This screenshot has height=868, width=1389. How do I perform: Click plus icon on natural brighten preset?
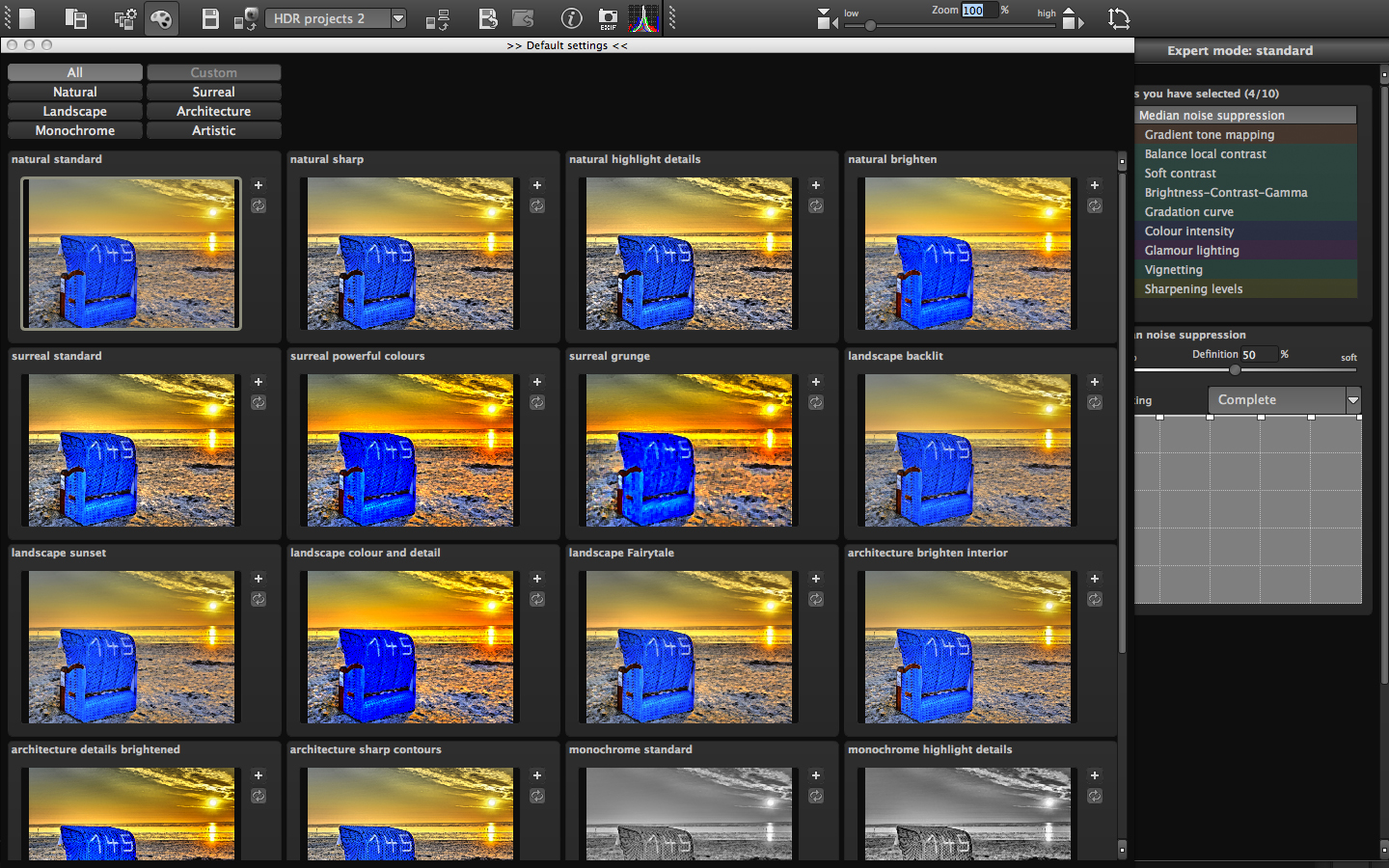tap(1095, 185)
